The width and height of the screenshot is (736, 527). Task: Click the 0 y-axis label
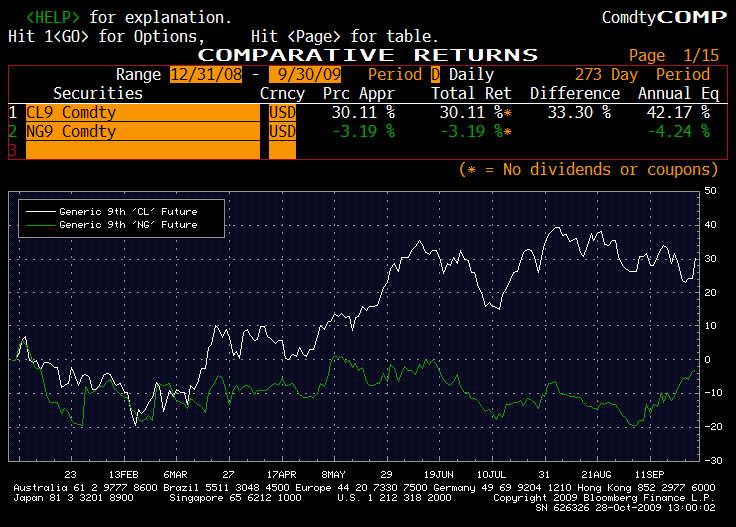[x=707, y=359]
